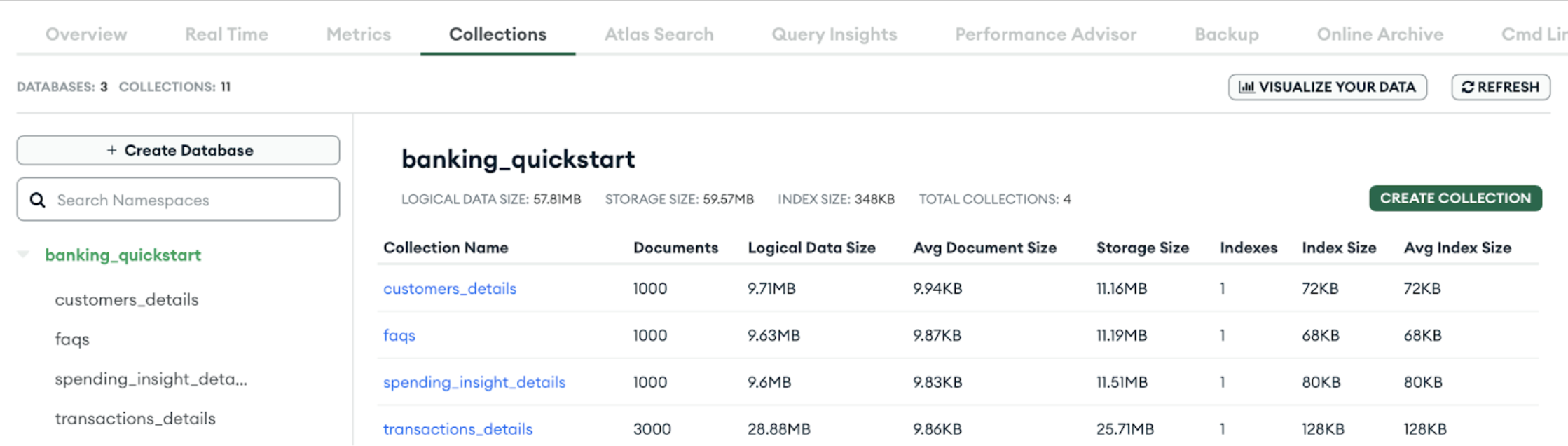Screen dimensions: 1568x446
Task: Open the Metrics tab
Action: click(358, 34)
